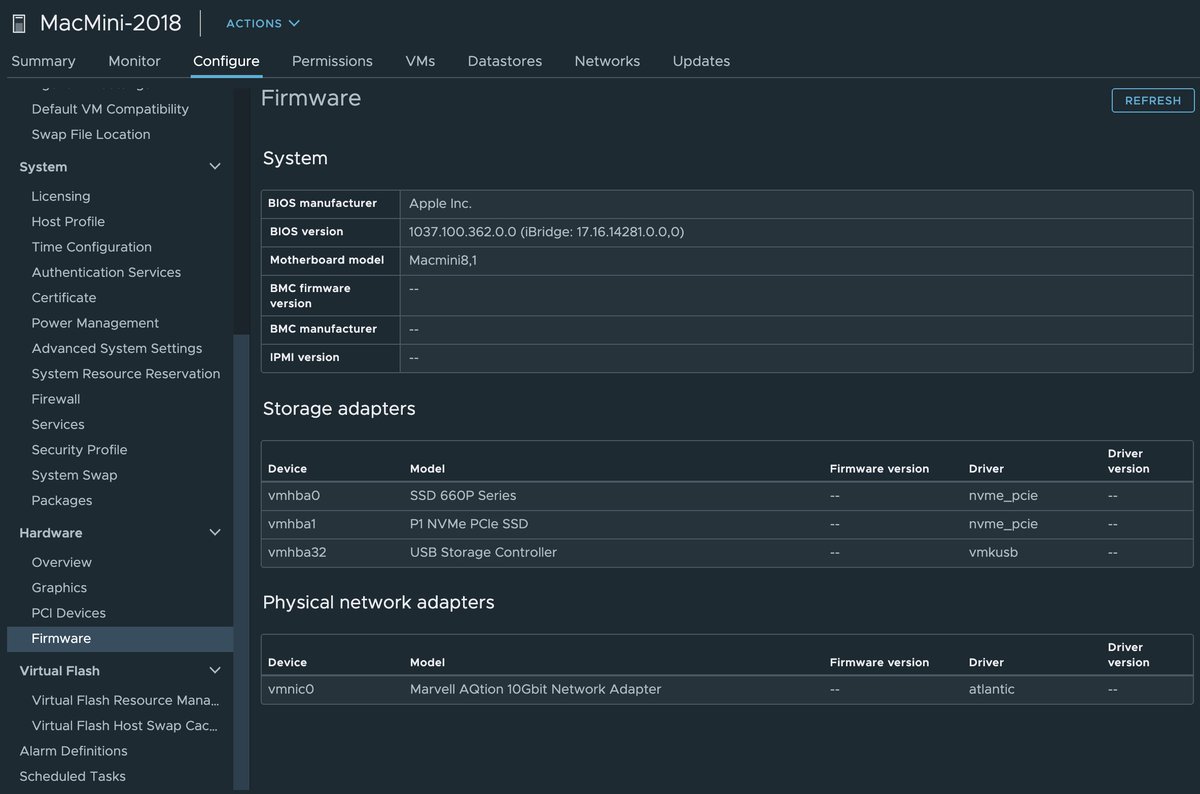Click the REFRESH button

1153,100
